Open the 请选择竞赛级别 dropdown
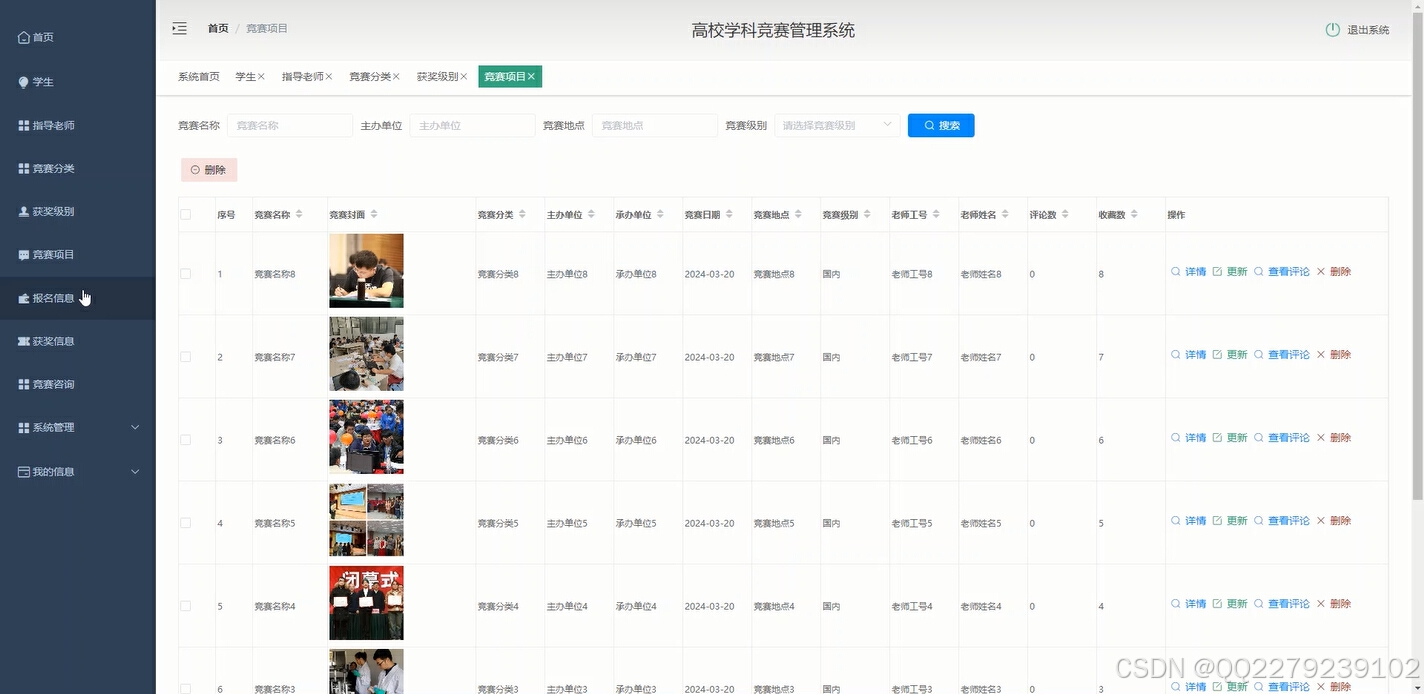 coord(837,125)
